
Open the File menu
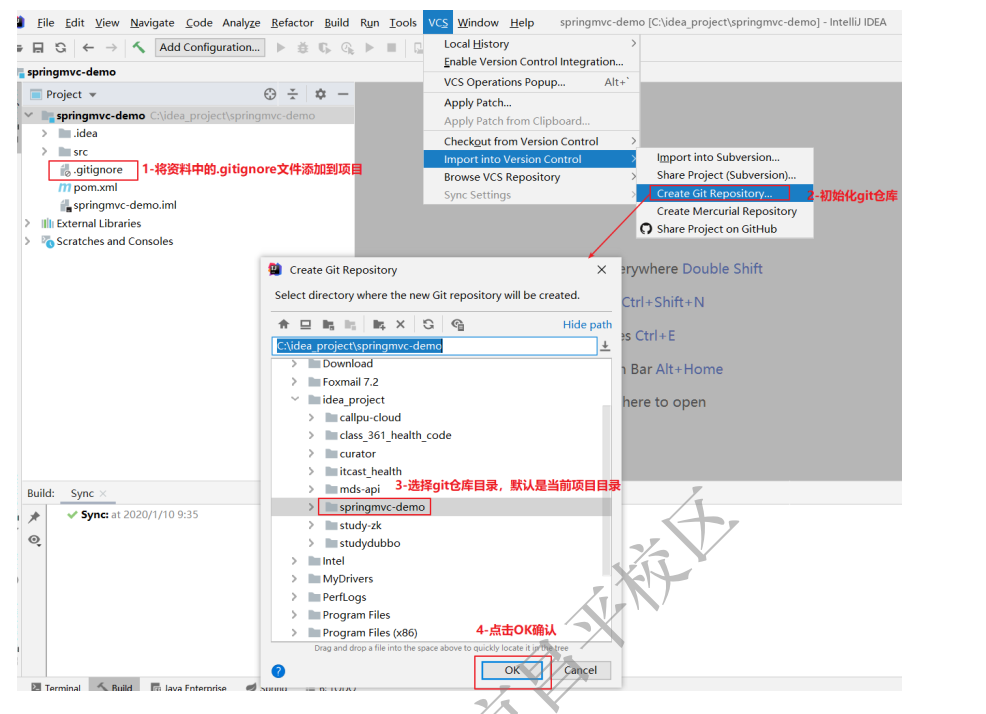click(x=45, y=23)
